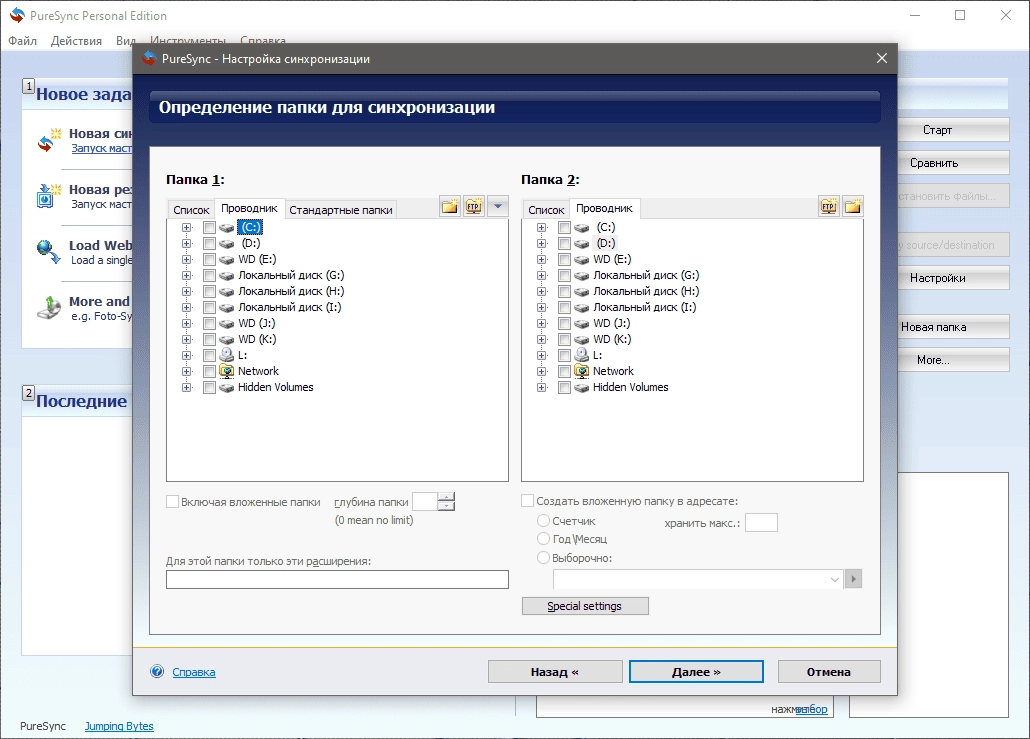Switch to Проводник tab in Folder 2
The width and height of the screenshot is (1030, 739).
604,208
